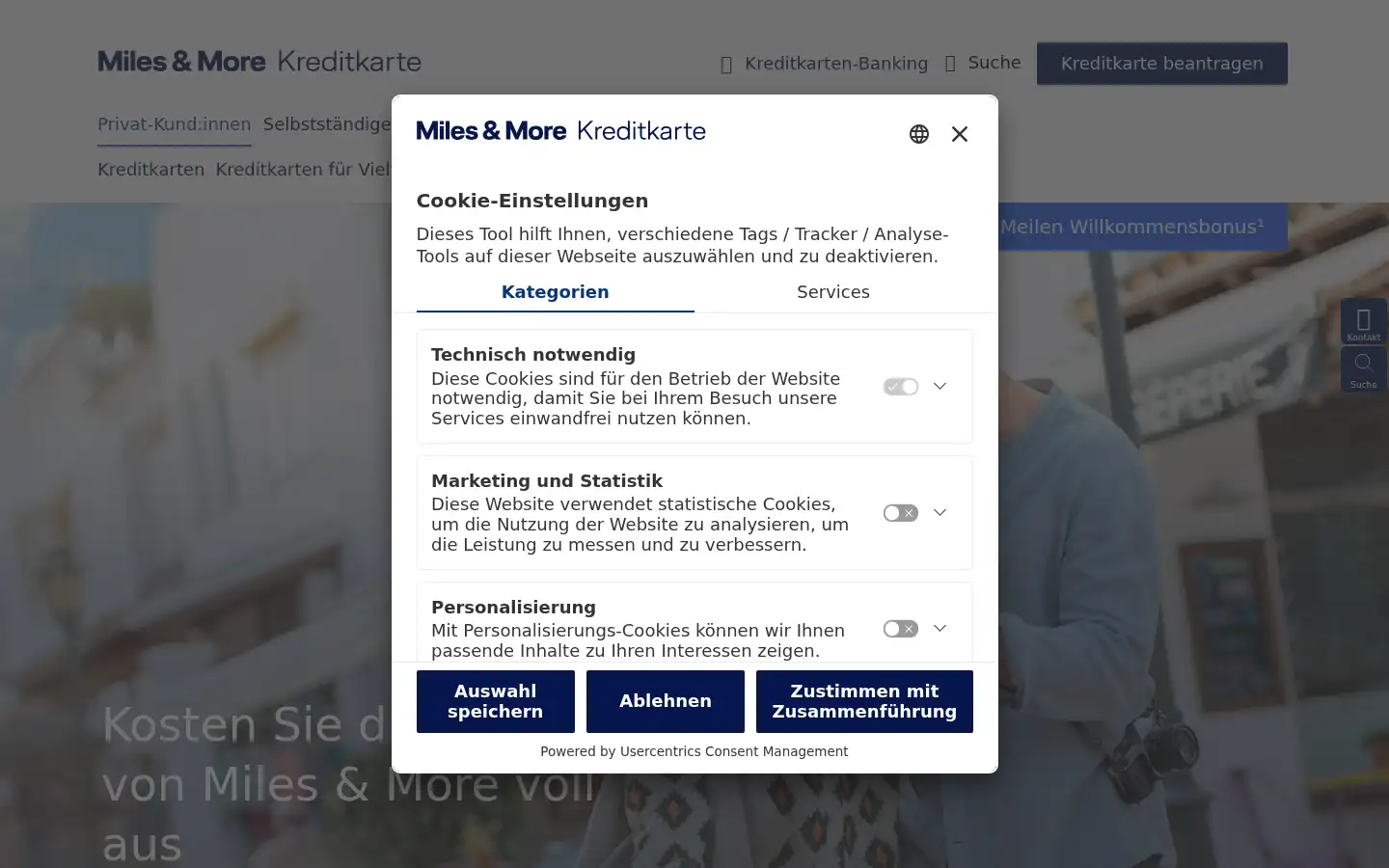Click Powered by Usercentrics Consent Management
This screenshot has height=868, width=1389.
[694, 751]
